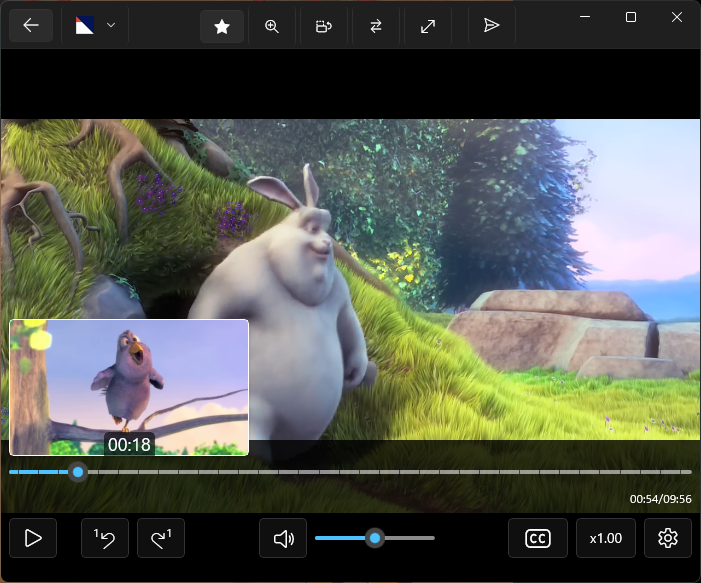
Task: Open settings with the gear icon
Action: [668, 538]
